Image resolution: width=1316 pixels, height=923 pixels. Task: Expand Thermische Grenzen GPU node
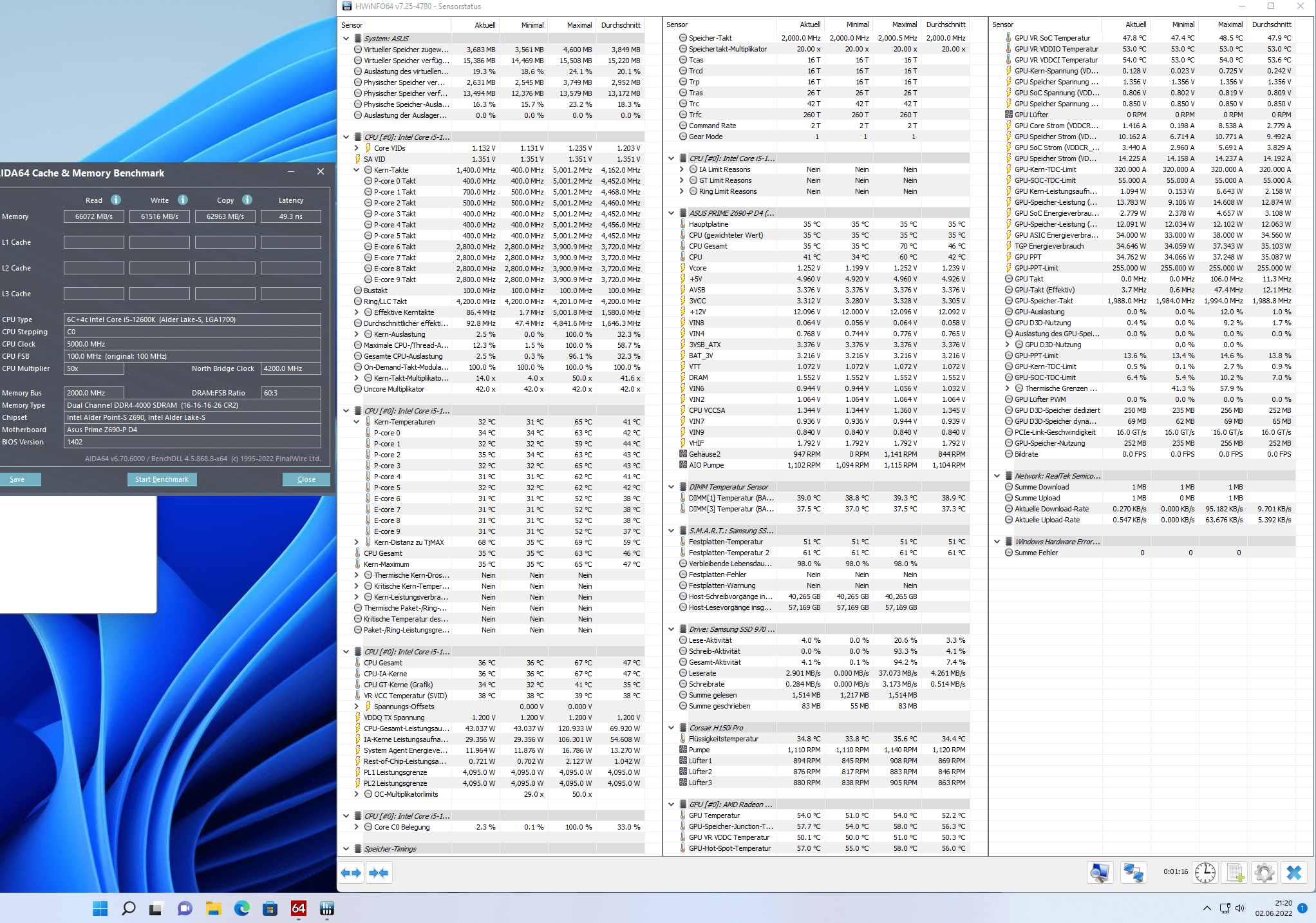(x=1008, y=388)
